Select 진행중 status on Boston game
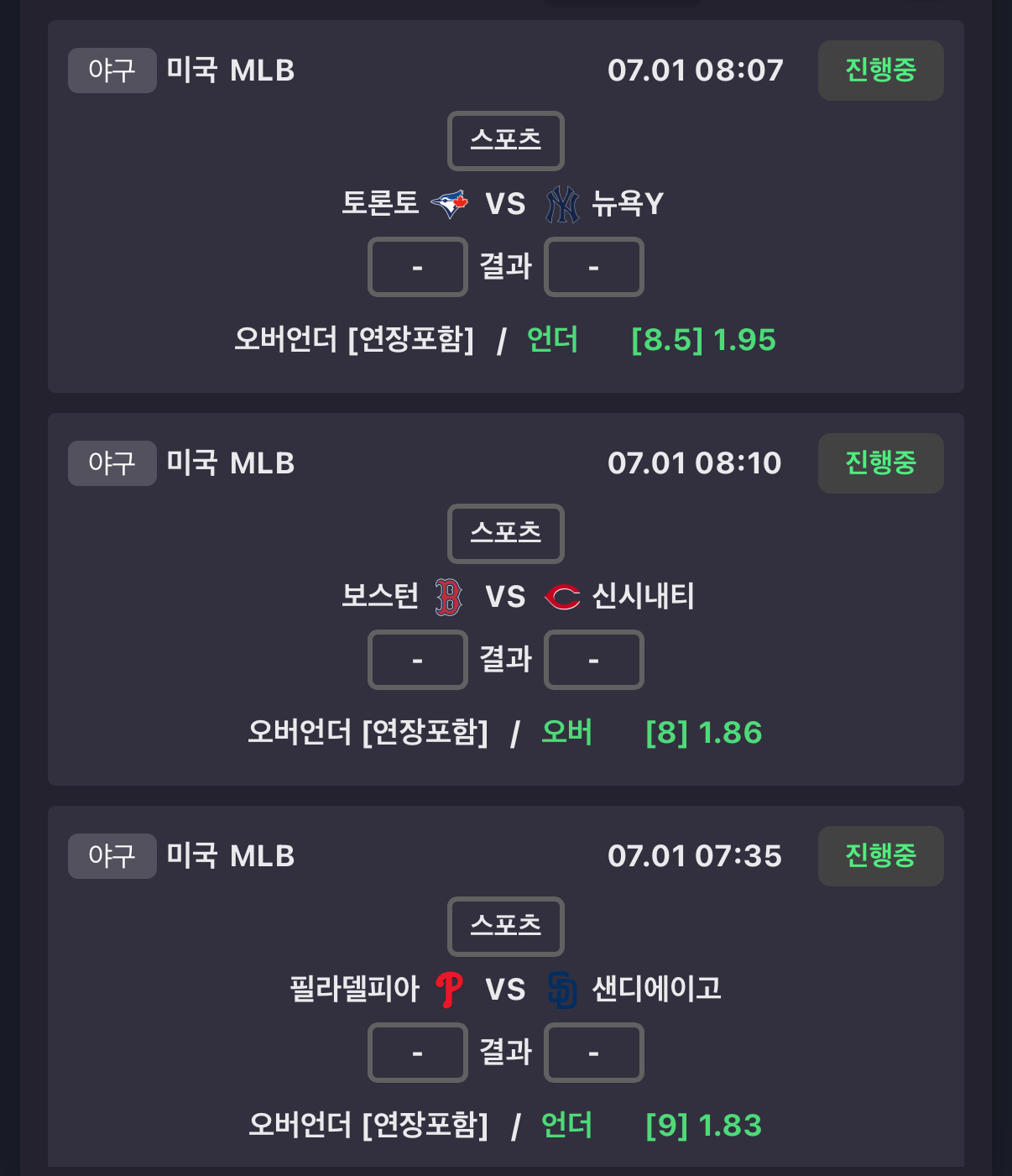Image resolution: width=1012 pixels, height=1176 pixels. pos(880,463)
